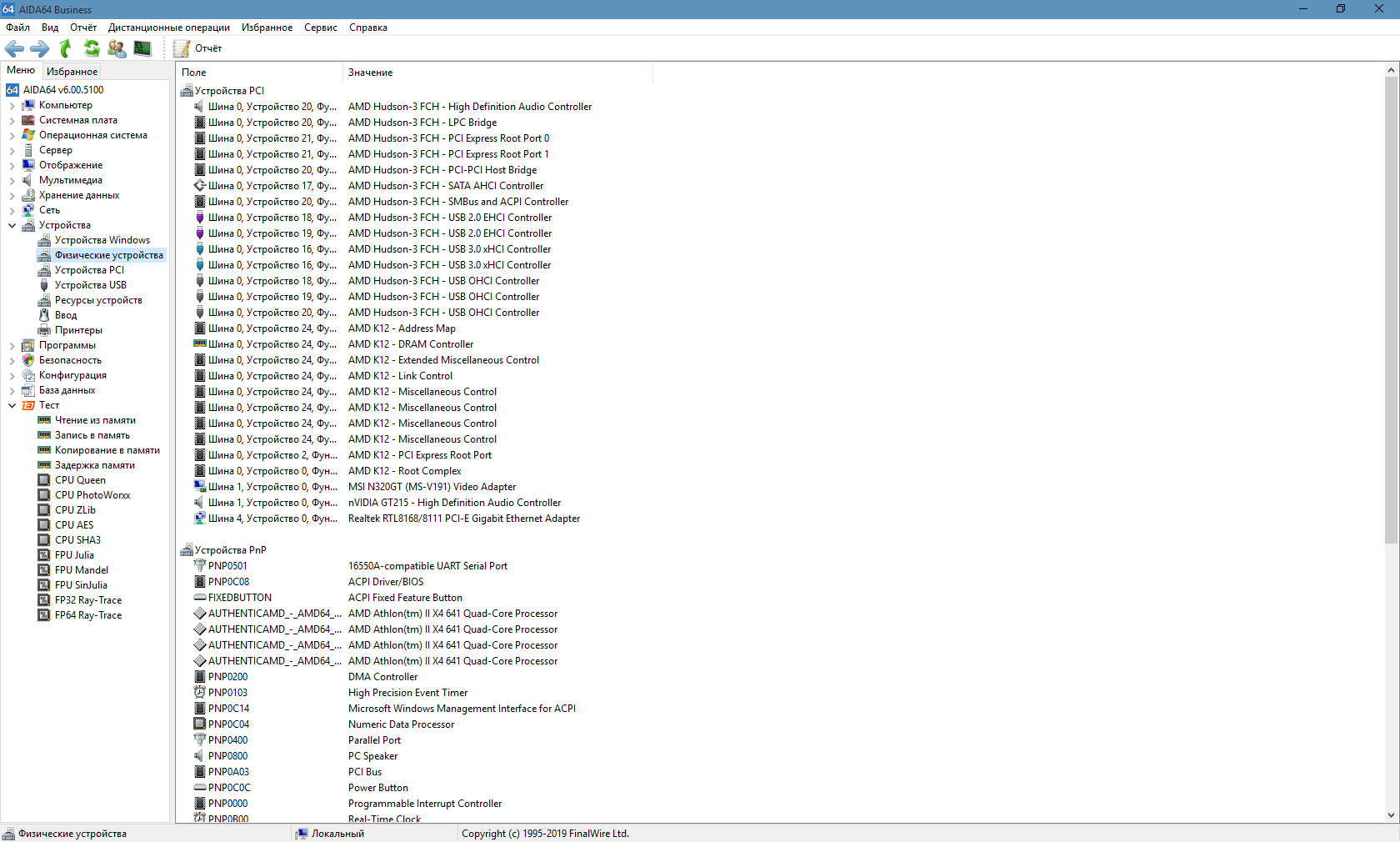Image resolution: width=1400 pixels, height=842 pixels.
Task: Open the Файл menu
Action: point(17,28)
